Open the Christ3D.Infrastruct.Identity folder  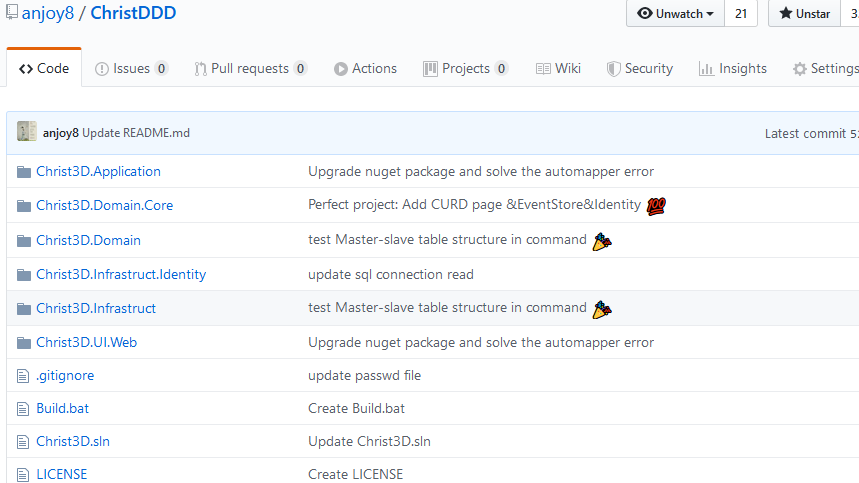(x=121, y=274)
